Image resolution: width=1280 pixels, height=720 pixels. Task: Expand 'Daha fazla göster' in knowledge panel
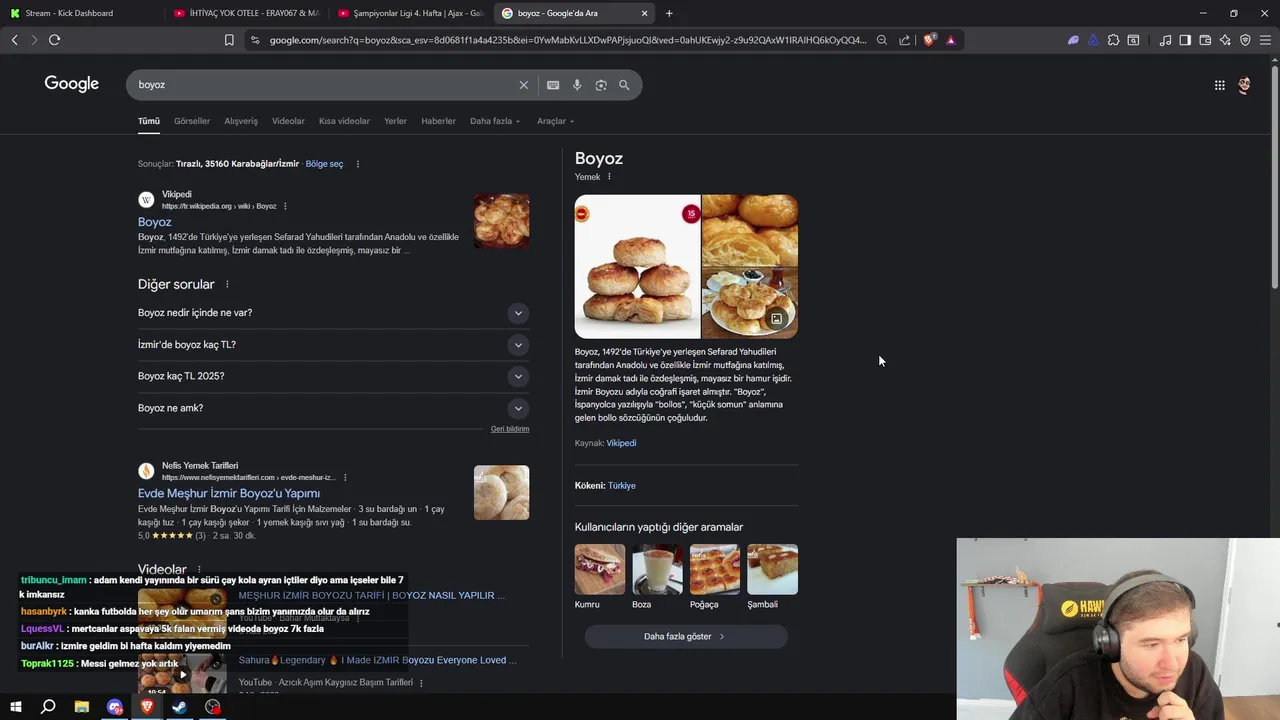click(x=686, y=636)
